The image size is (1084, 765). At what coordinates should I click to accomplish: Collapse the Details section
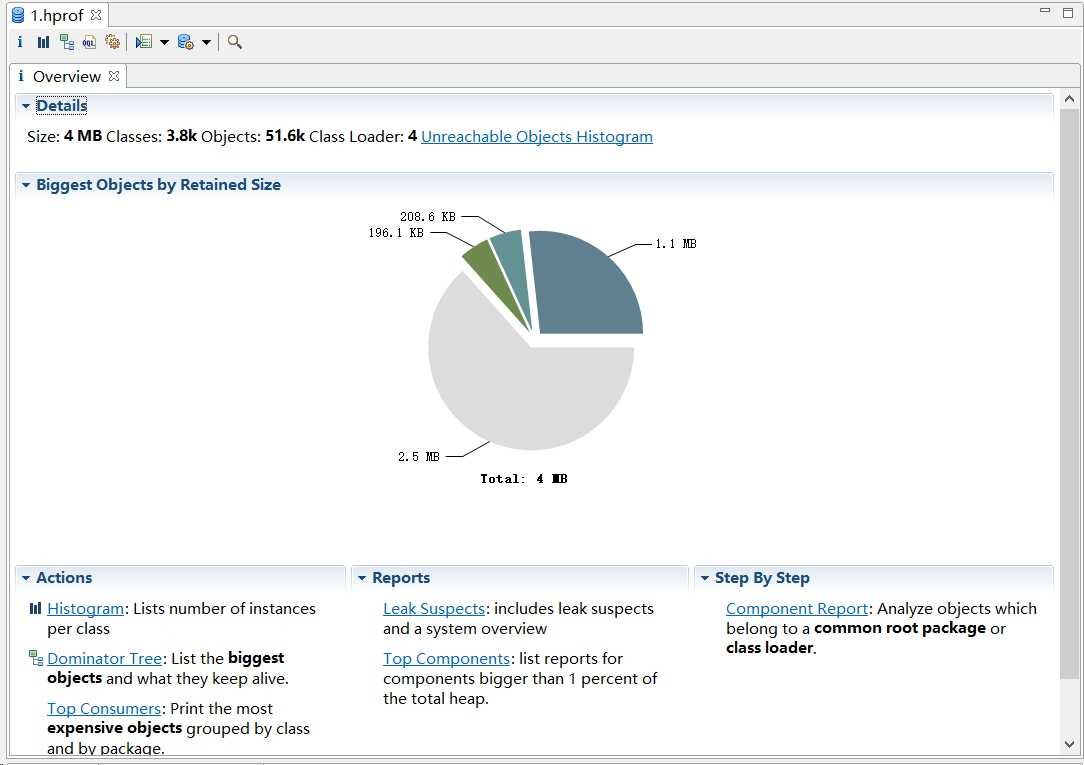(x=26, y=106)
